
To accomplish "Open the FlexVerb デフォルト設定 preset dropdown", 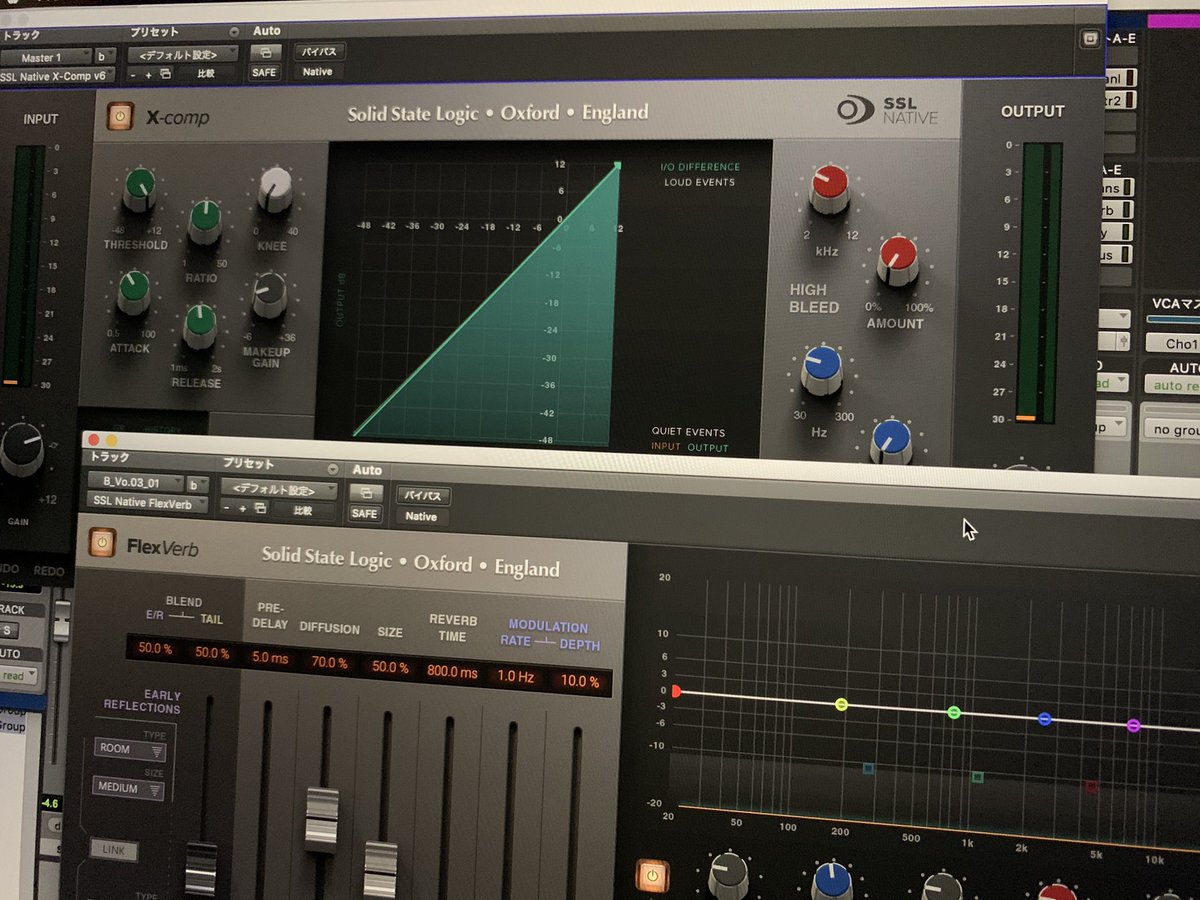I will 281,490.
